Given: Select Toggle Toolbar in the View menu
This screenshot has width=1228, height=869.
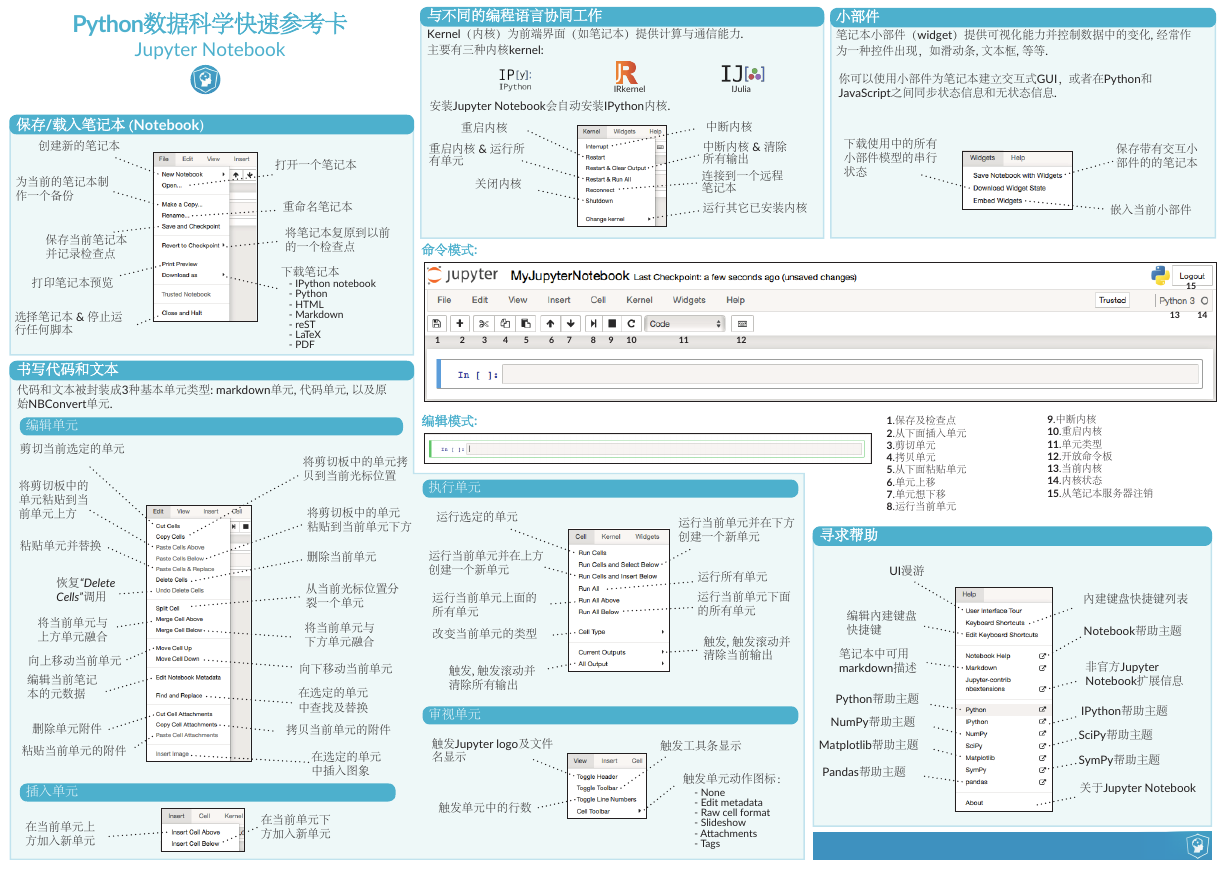Looking at the screenshot, I should point(597,787).
